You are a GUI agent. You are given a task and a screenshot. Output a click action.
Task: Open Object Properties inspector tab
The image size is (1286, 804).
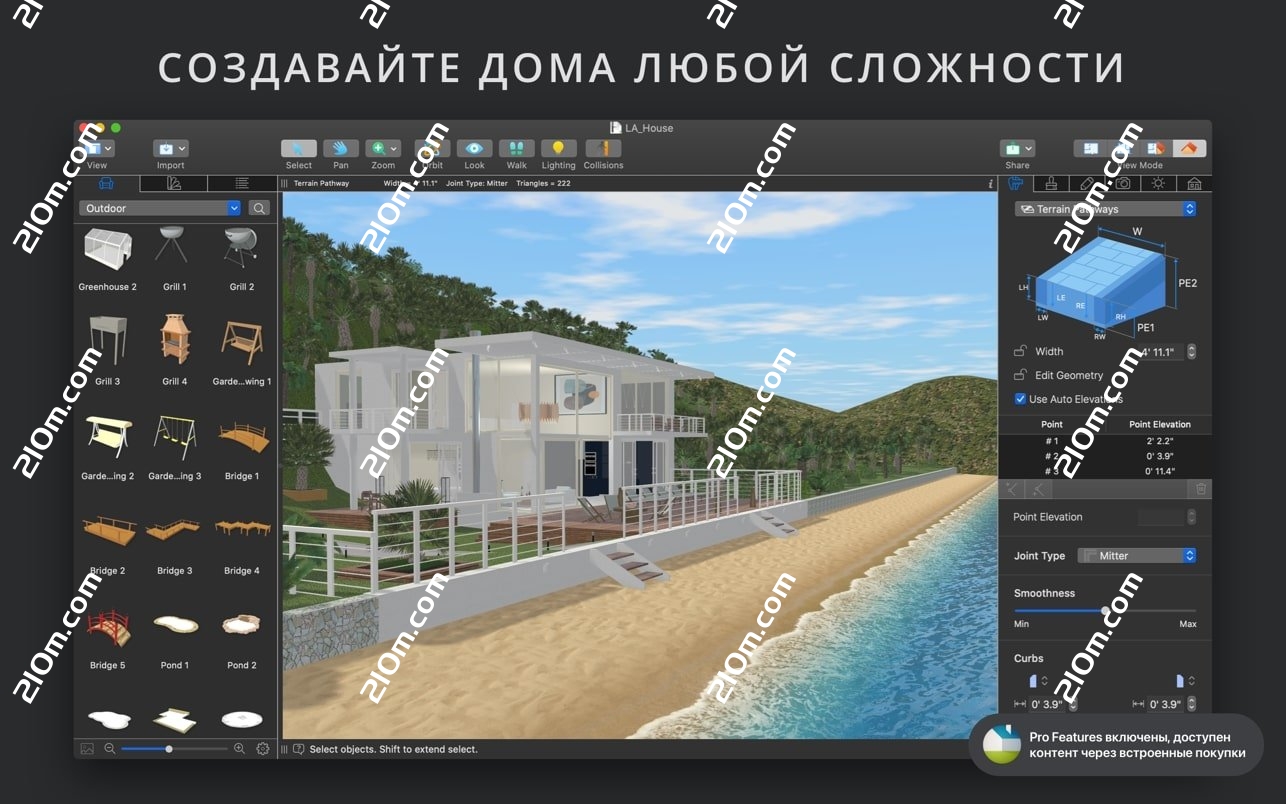tap(1016, 183)
